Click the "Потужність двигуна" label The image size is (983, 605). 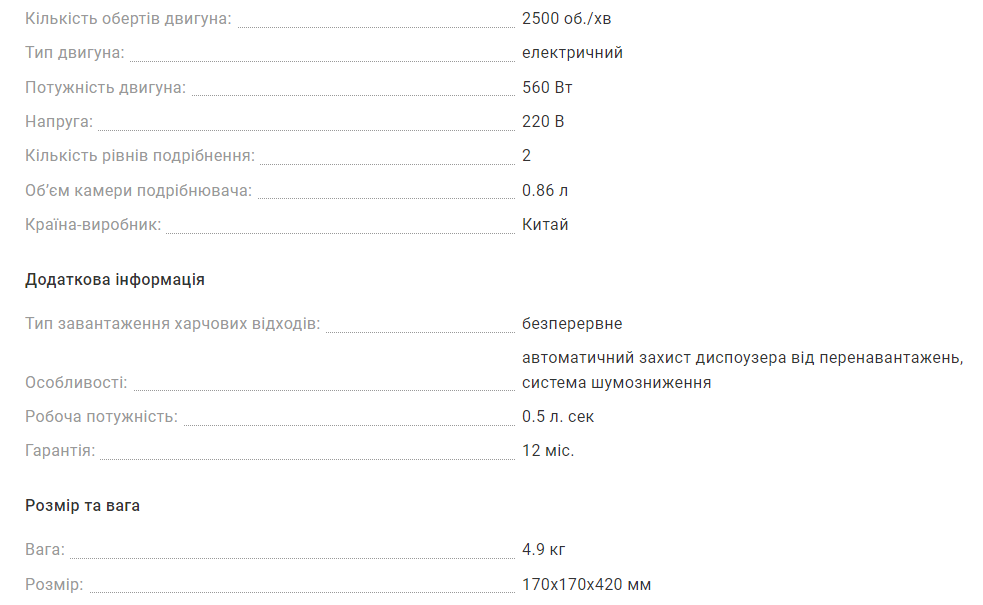point(105,88)
